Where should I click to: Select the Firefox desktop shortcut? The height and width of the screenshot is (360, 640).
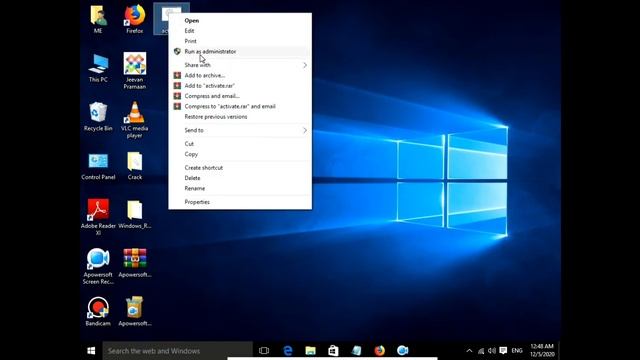(x=135, y=19)
